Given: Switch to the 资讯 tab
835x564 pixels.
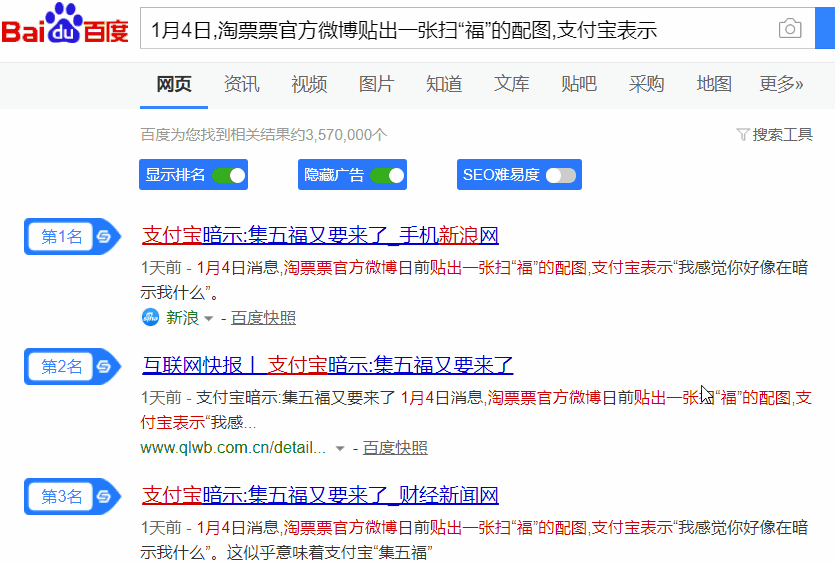Looking at the screenshot, I should (x=241, y=84).
